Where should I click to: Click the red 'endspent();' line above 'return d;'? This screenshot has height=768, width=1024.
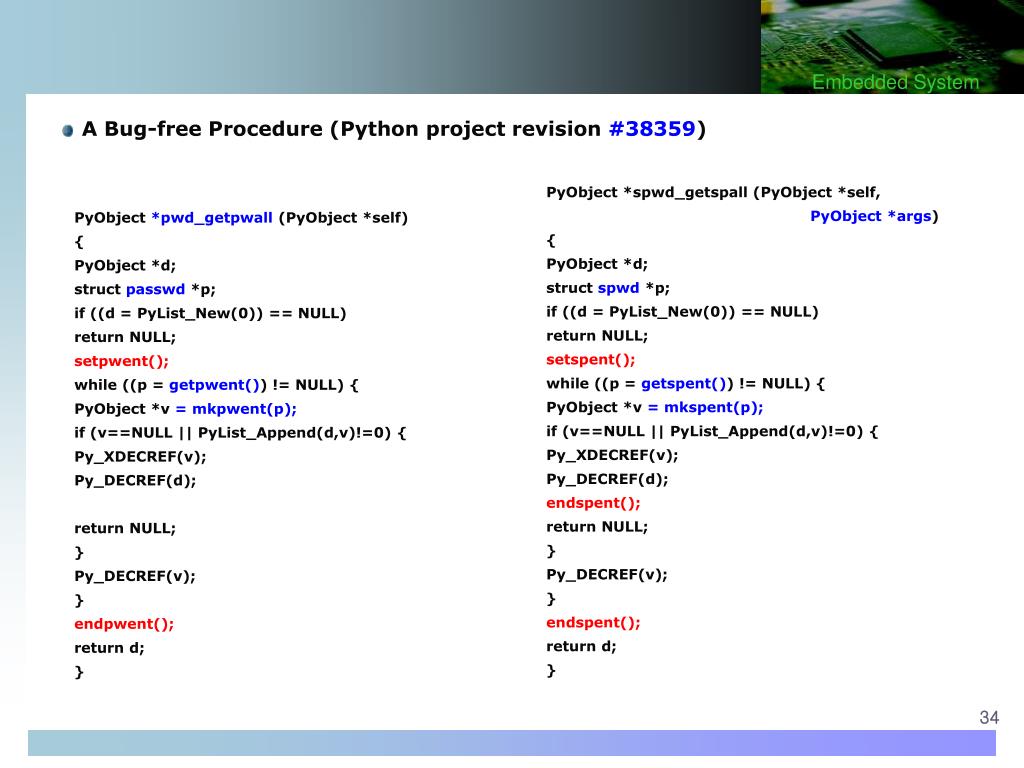(593, 622)
